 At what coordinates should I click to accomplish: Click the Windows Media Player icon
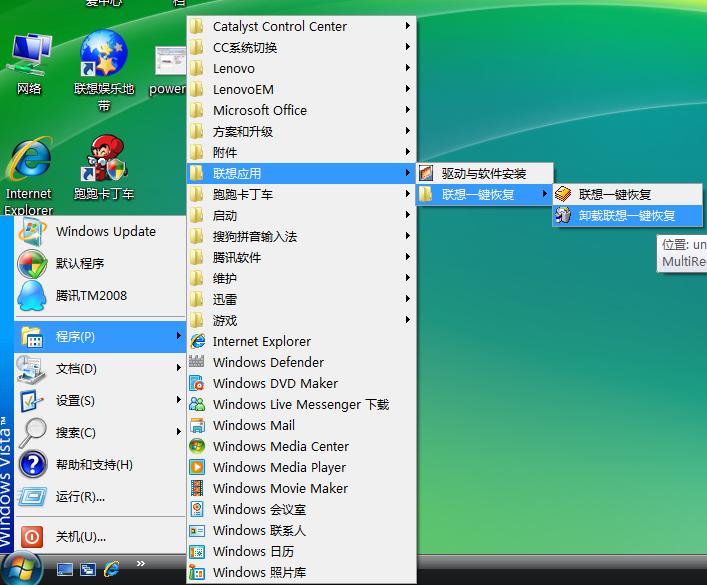pyautogui.click(x=197, y=467)
